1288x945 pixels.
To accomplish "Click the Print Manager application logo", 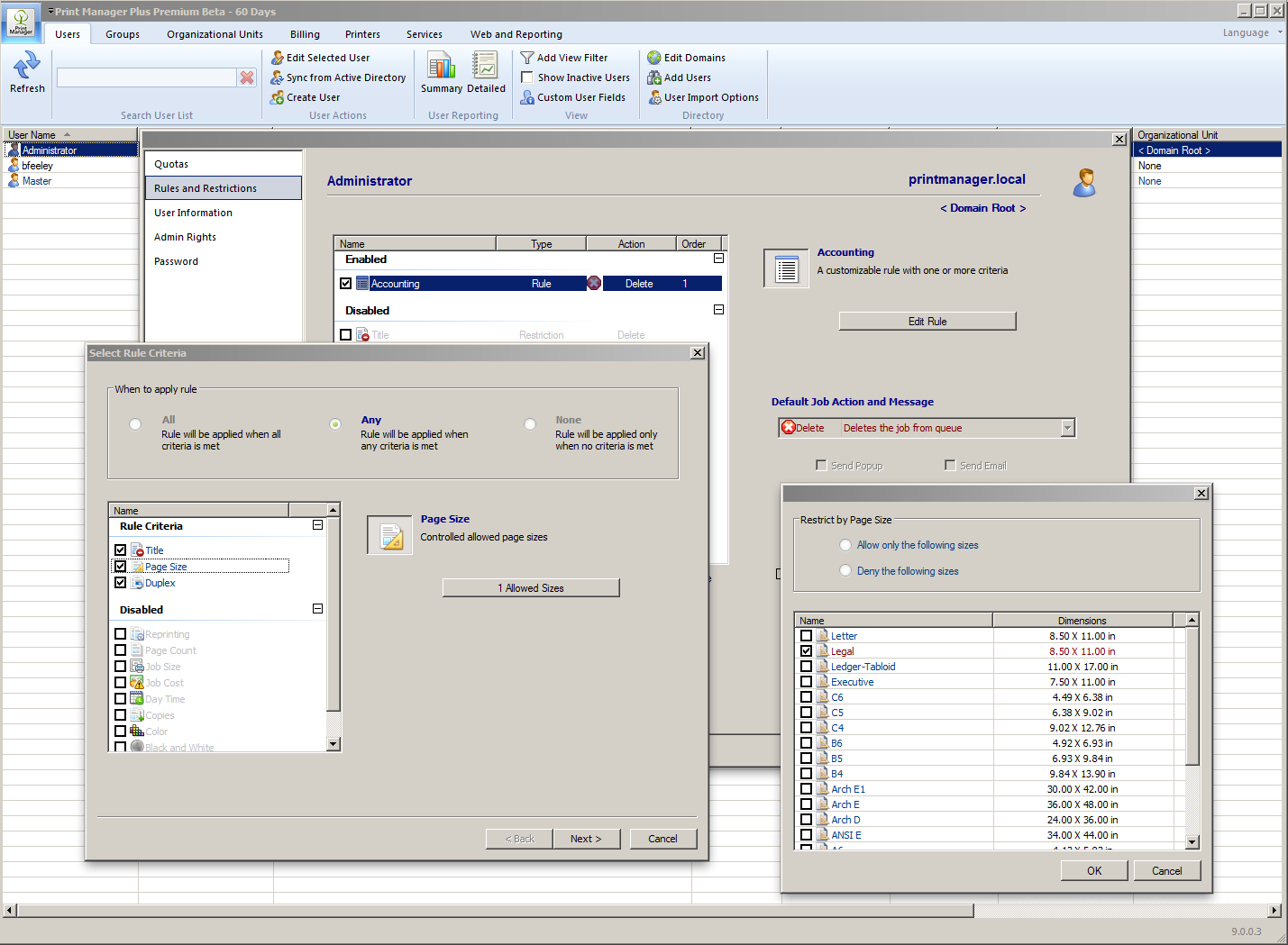I will pyautogui.click(x=21, y=23).
